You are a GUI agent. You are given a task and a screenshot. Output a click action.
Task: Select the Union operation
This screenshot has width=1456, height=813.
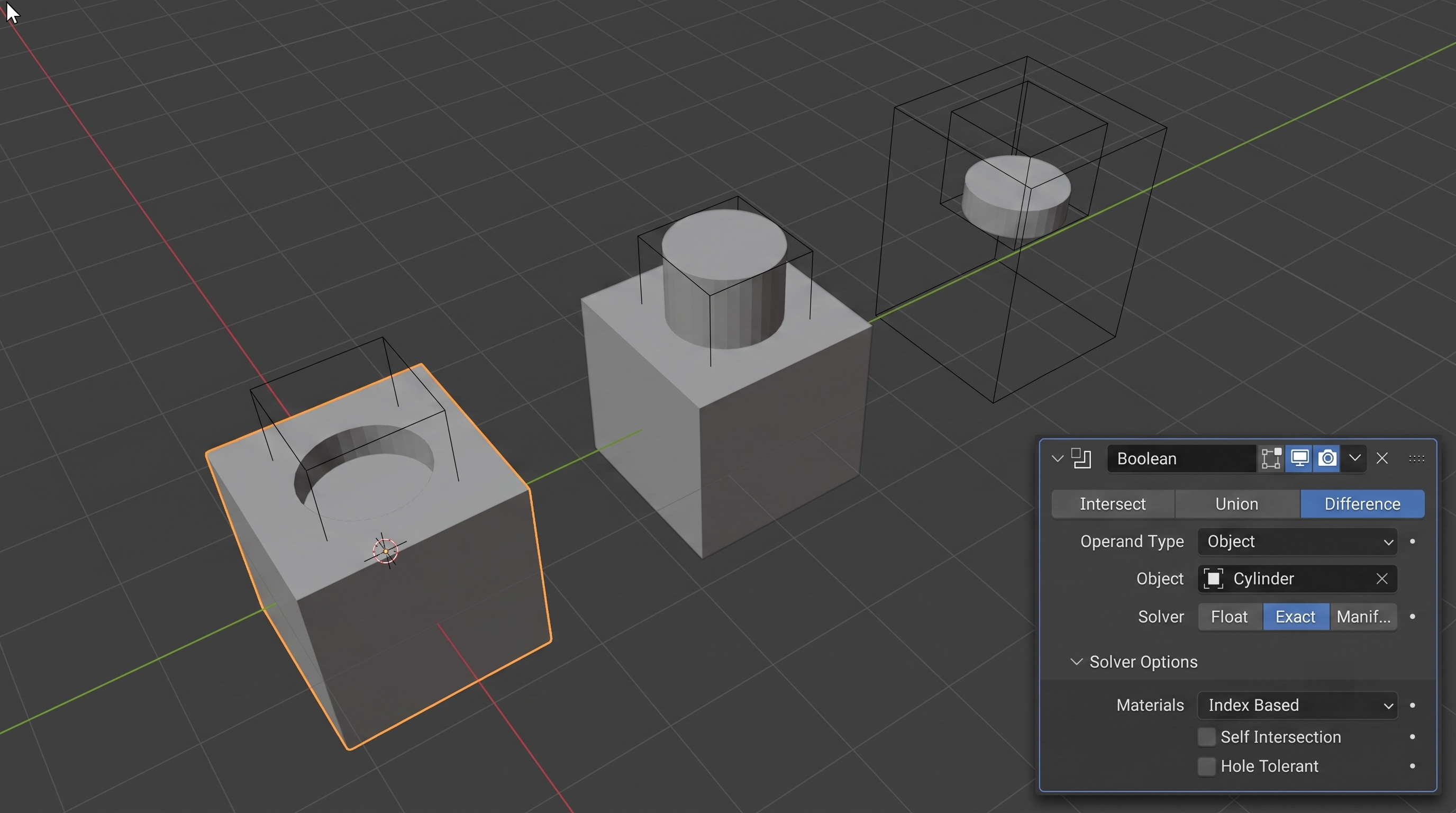point(1236,504)
